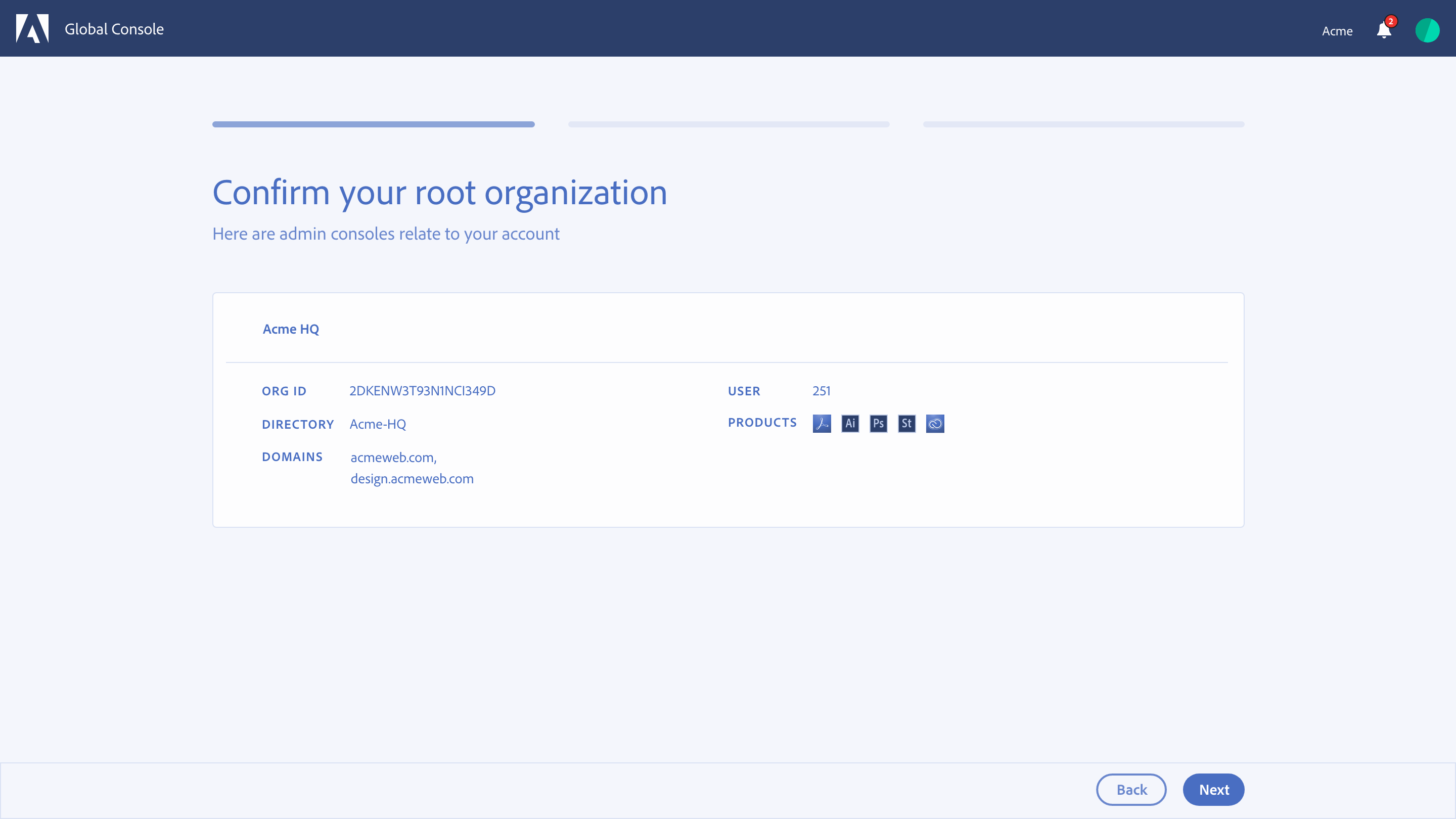Viewport: 1456px width, 819px height.
Task: Click the ORG ID label
Action: coord(284,391)
